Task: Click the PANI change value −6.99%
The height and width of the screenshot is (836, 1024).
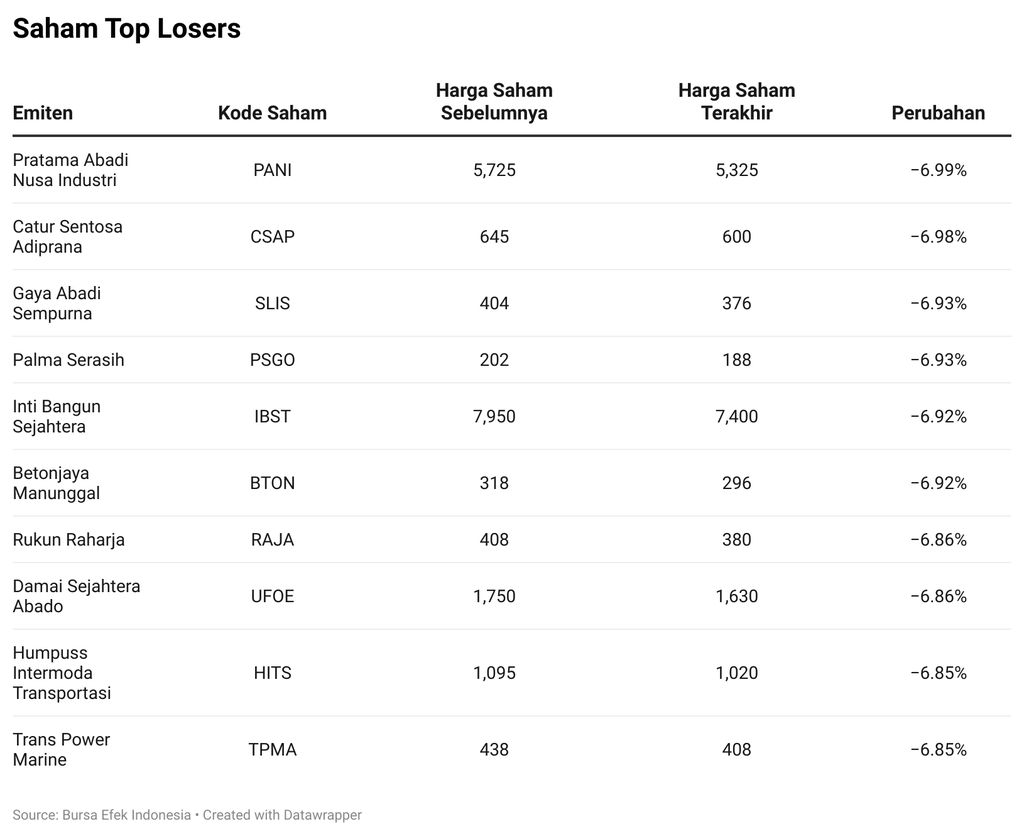Action: [938, 170]
